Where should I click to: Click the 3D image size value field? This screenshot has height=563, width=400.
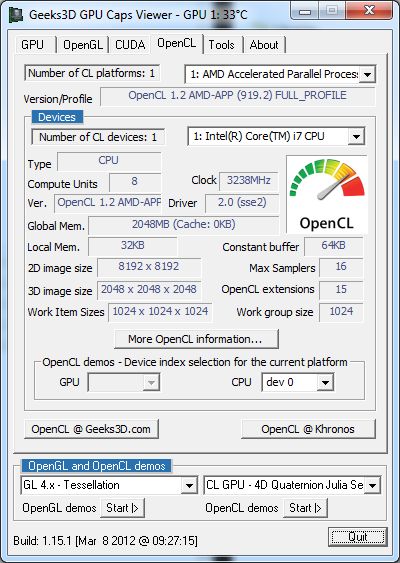click(149, 290)
